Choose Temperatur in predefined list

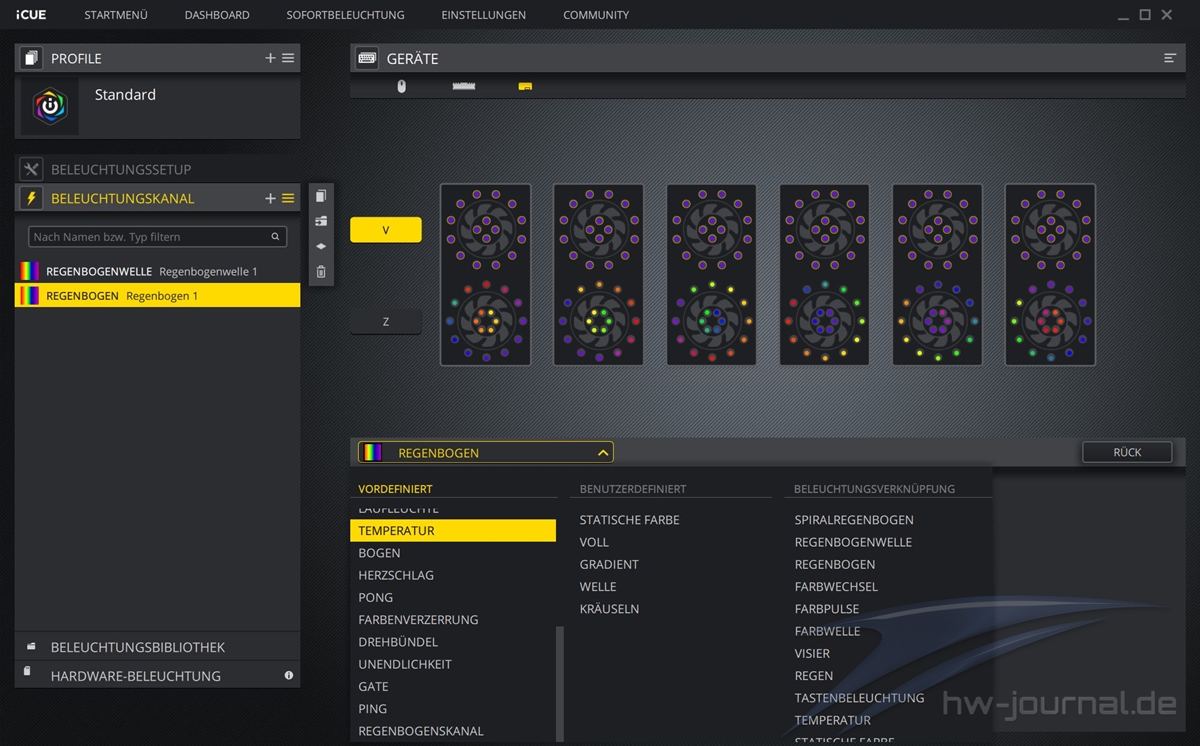click(x=453, y=531)
